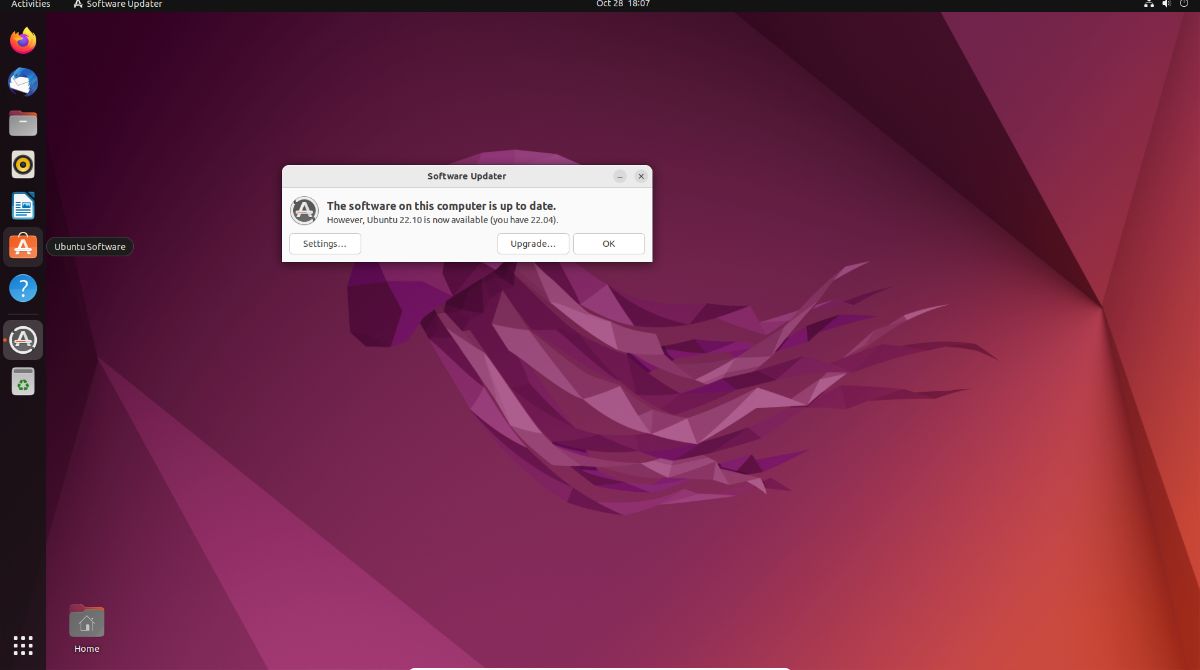Click the Upgrade... button
The width and height of the screenshot is (1200, 670).
[x=533, y=244]
